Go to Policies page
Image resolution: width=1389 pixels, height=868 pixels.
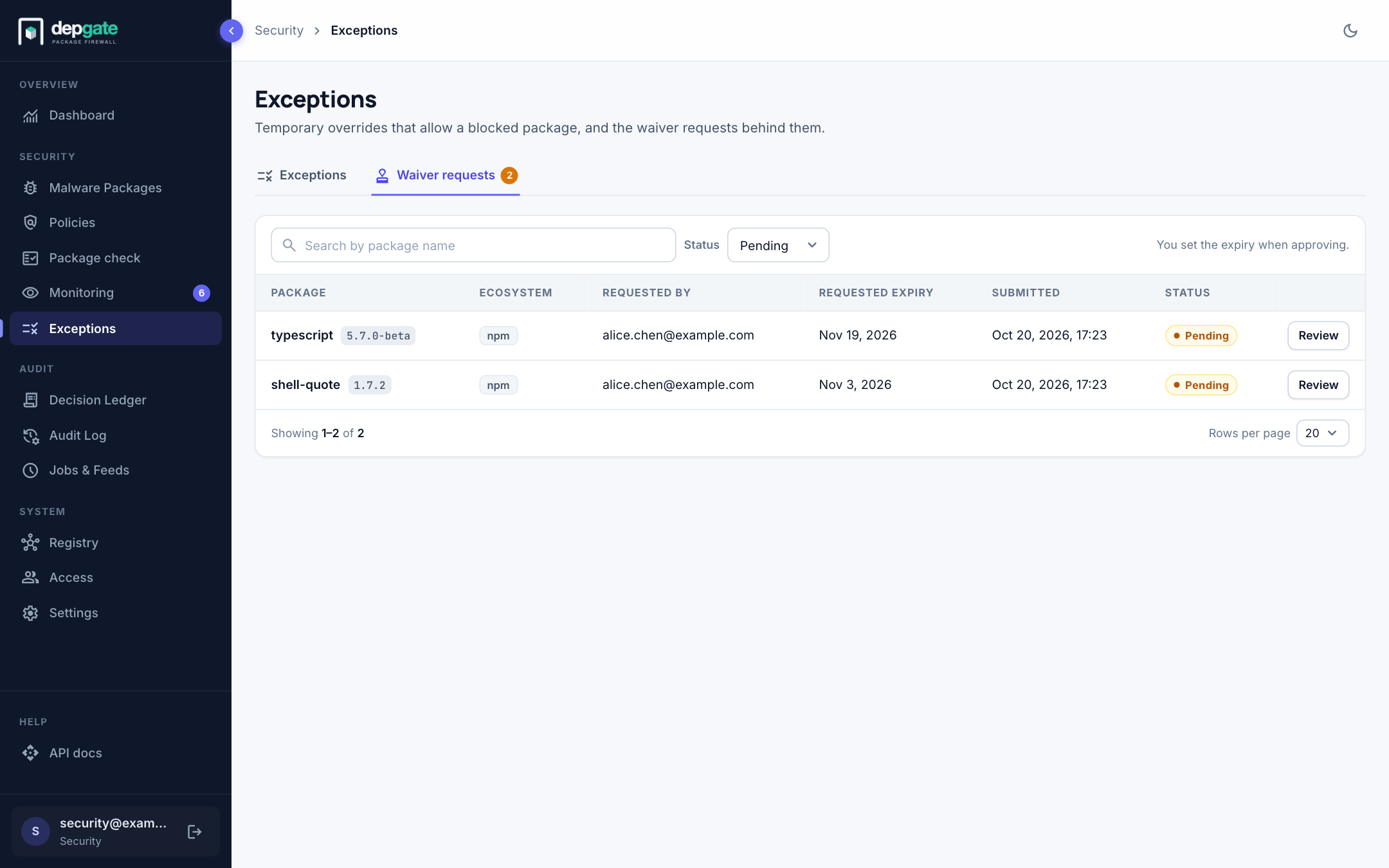click(116, 222)
